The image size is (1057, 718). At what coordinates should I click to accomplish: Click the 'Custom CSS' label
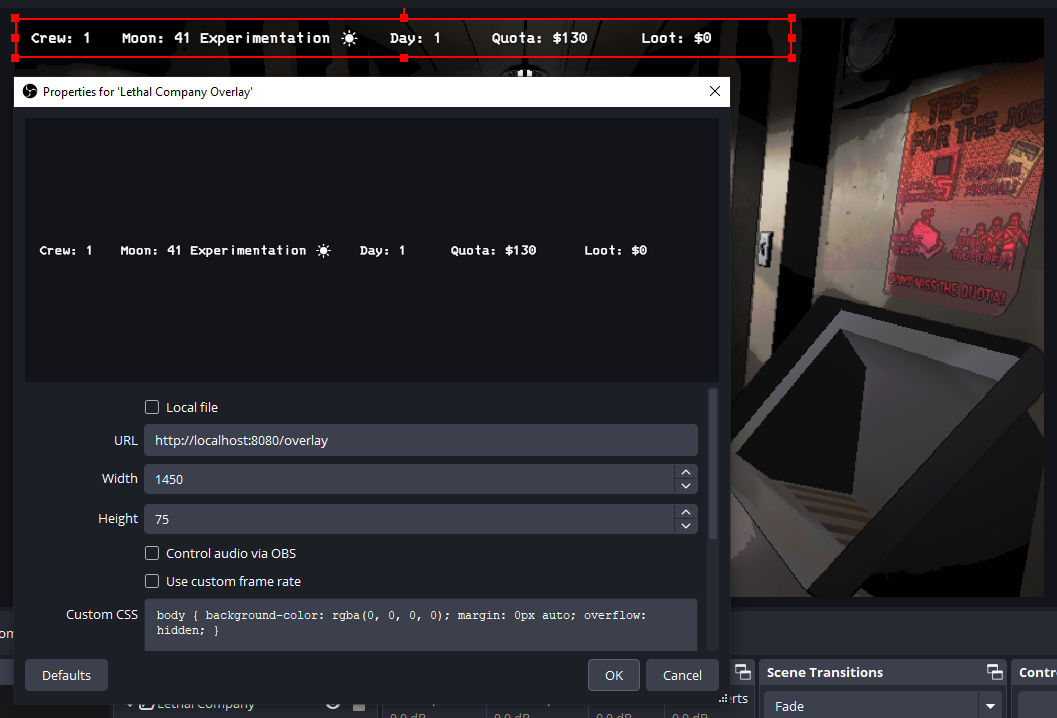coord(102,614)
